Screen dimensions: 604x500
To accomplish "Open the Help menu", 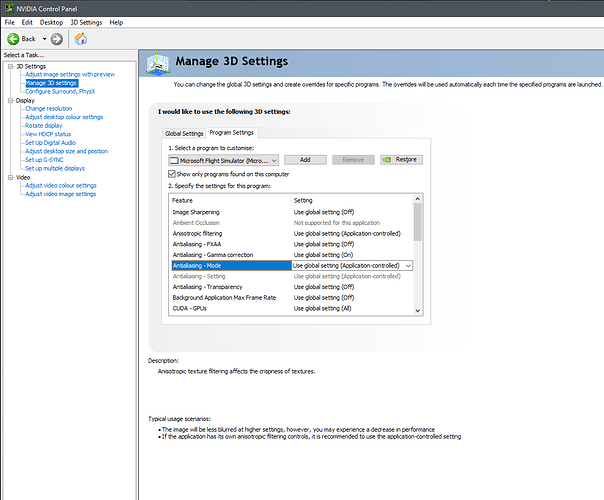I will 116,22.
